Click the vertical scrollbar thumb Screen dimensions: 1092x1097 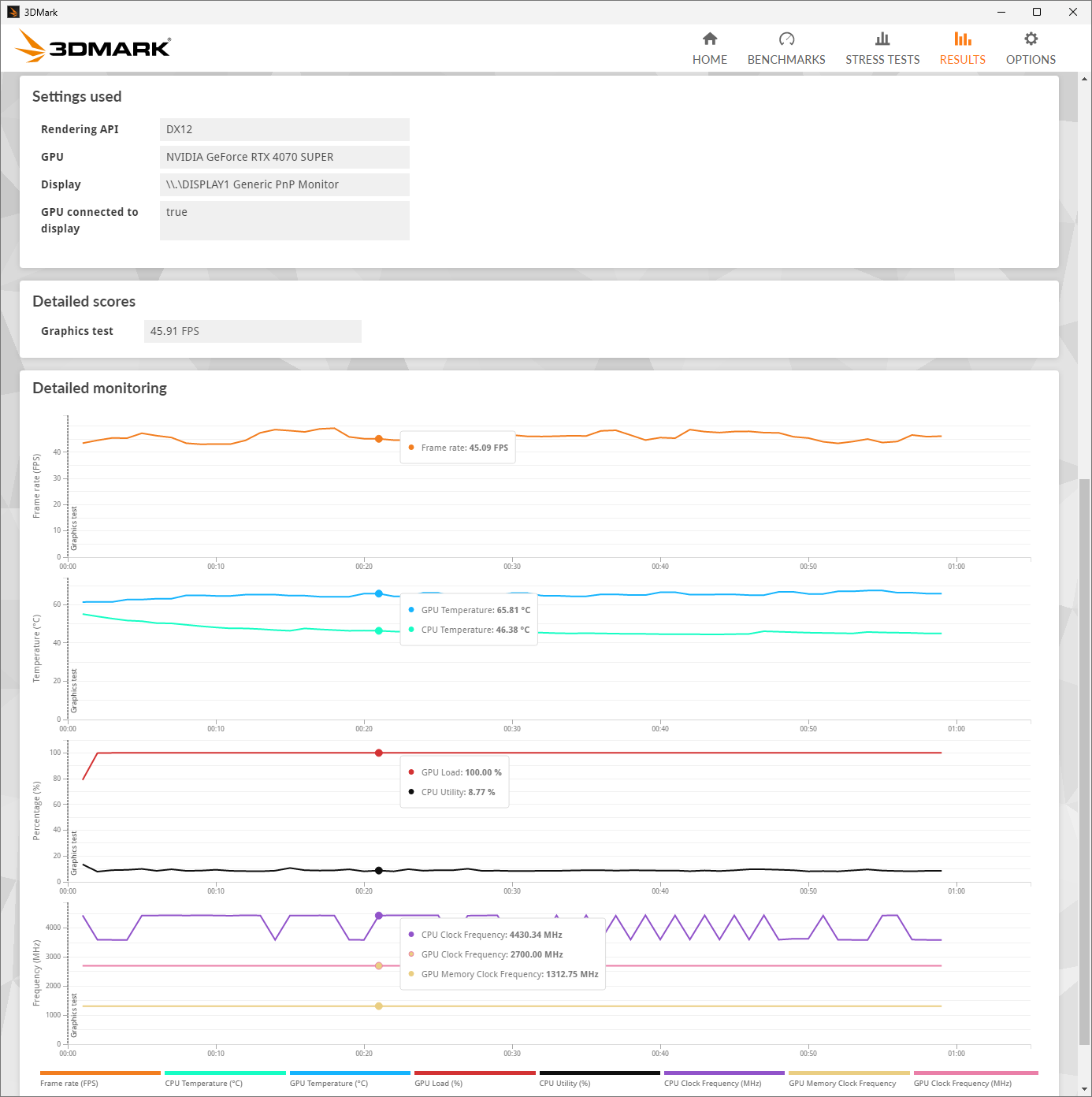click(1084, 761)
